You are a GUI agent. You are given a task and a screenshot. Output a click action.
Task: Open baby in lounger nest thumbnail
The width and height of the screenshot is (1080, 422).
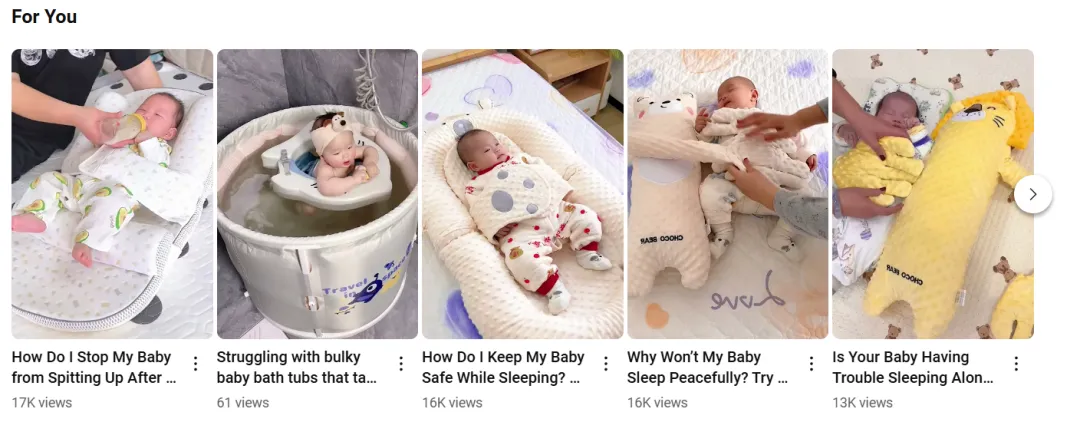tap(523, 193)
